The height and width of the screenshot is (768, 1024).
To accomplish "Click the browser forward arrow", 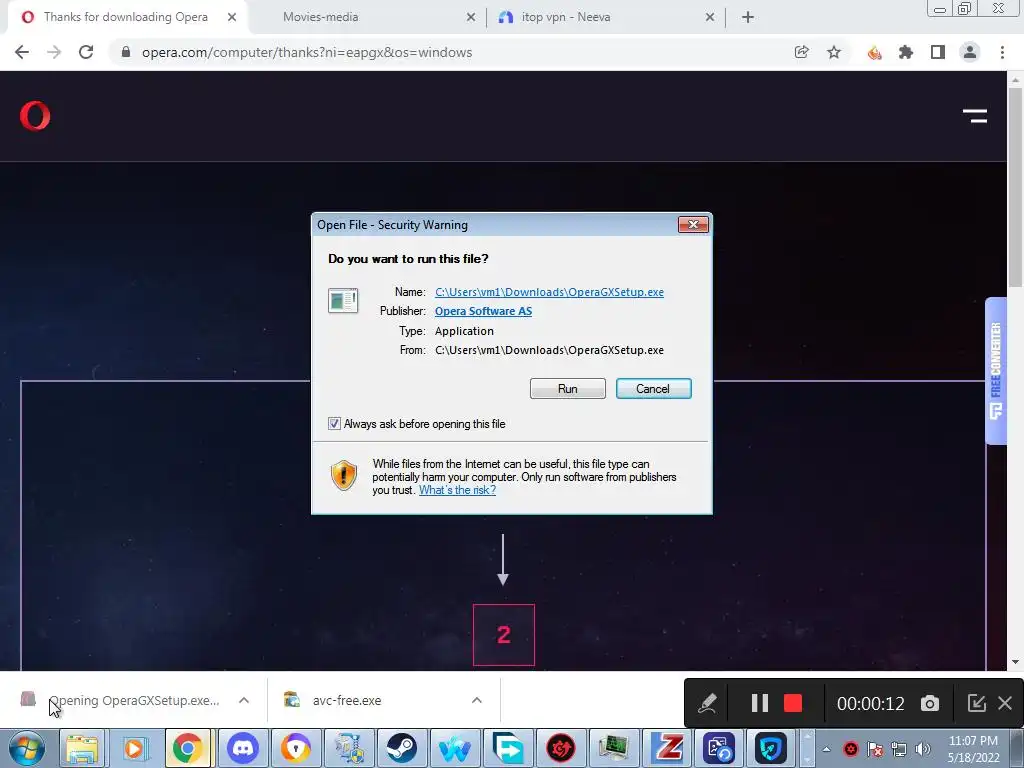I will click(x=54, y=52).
